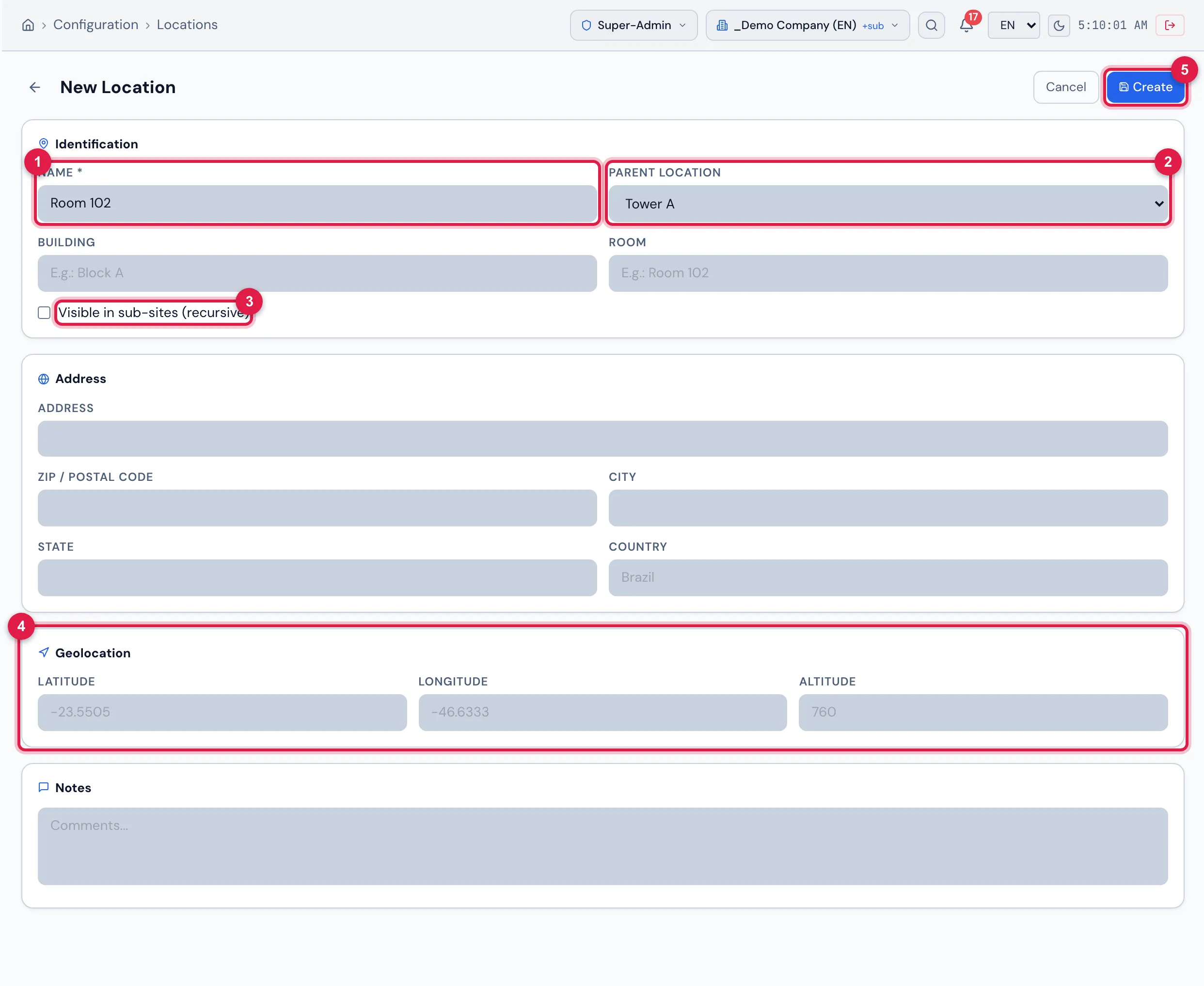The image size is (1204, 986).
Task: Click the Create button
Action: click(1145, 87)
